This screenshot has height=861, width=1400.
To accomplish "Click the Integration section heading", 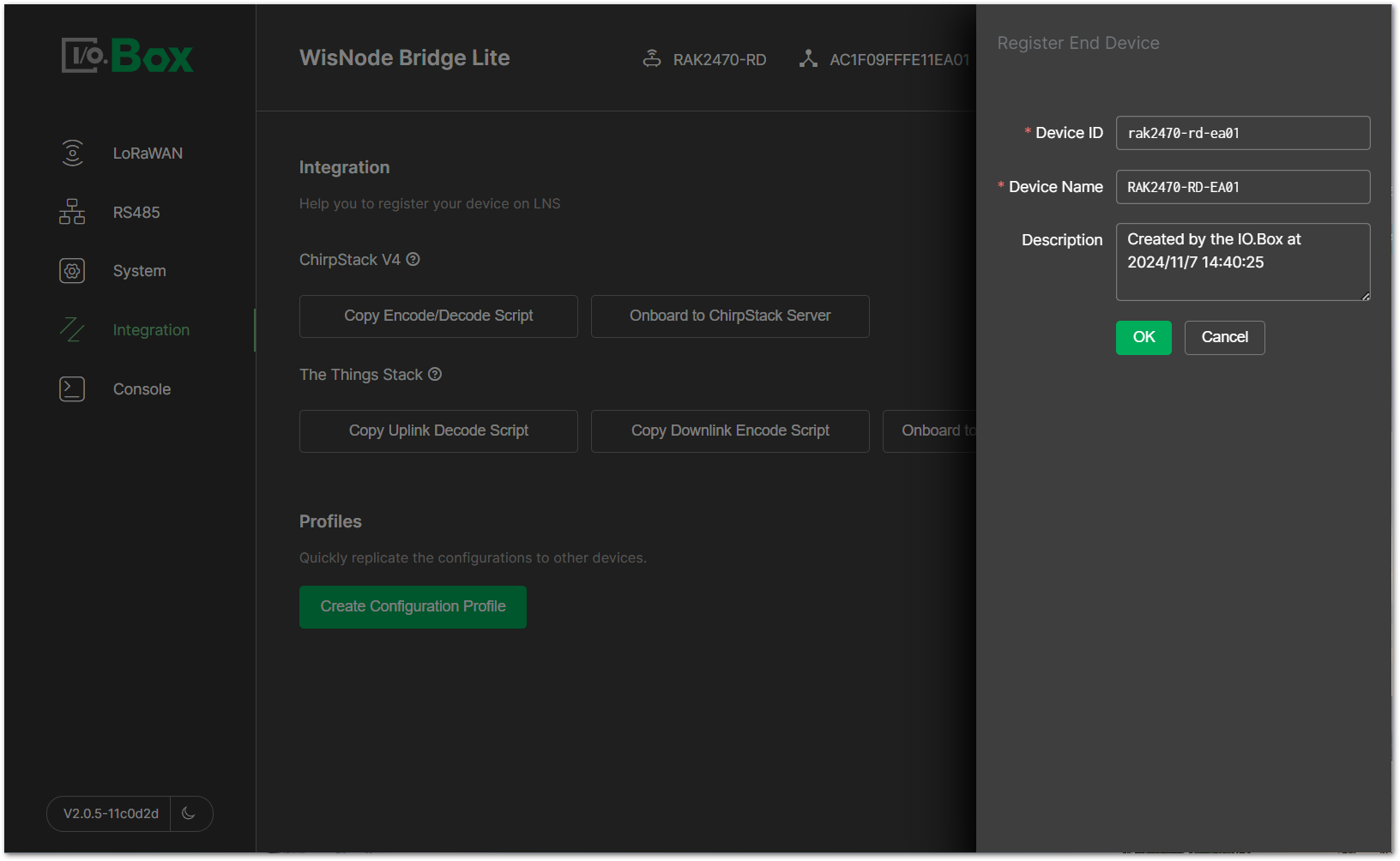I will tap(344, 167).
